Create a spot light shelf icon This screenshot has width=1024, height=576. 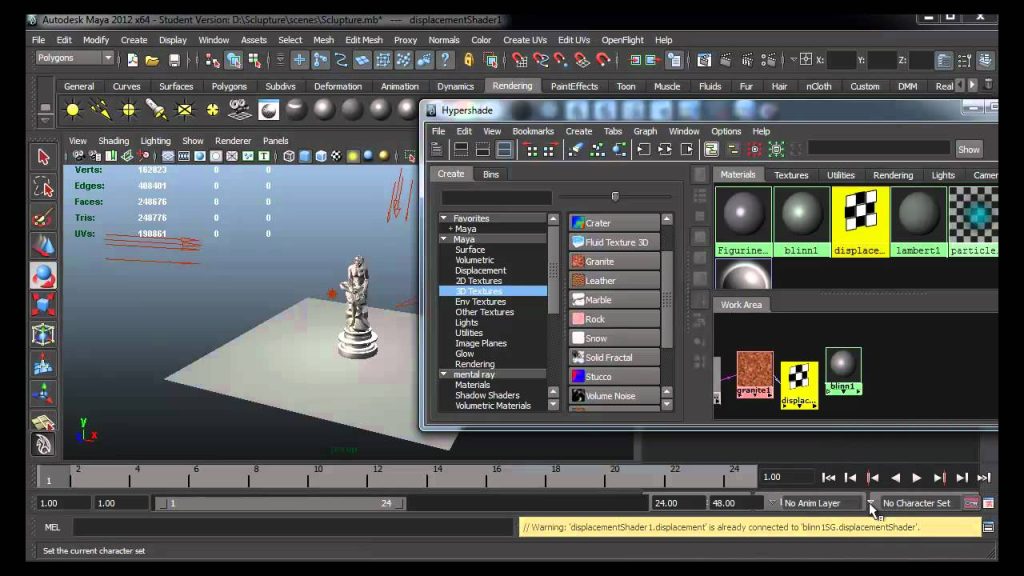[157, 110]
